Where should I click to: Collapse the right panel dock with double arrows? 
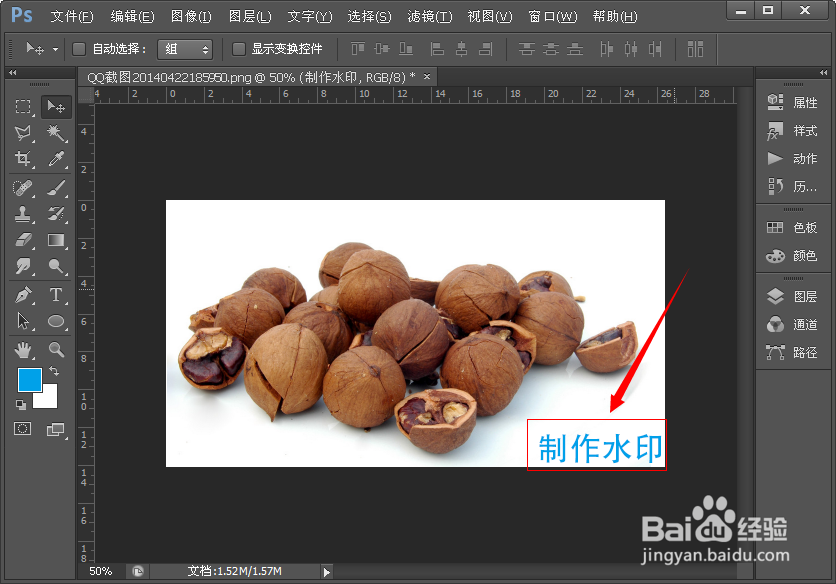[x=821, y=72]
